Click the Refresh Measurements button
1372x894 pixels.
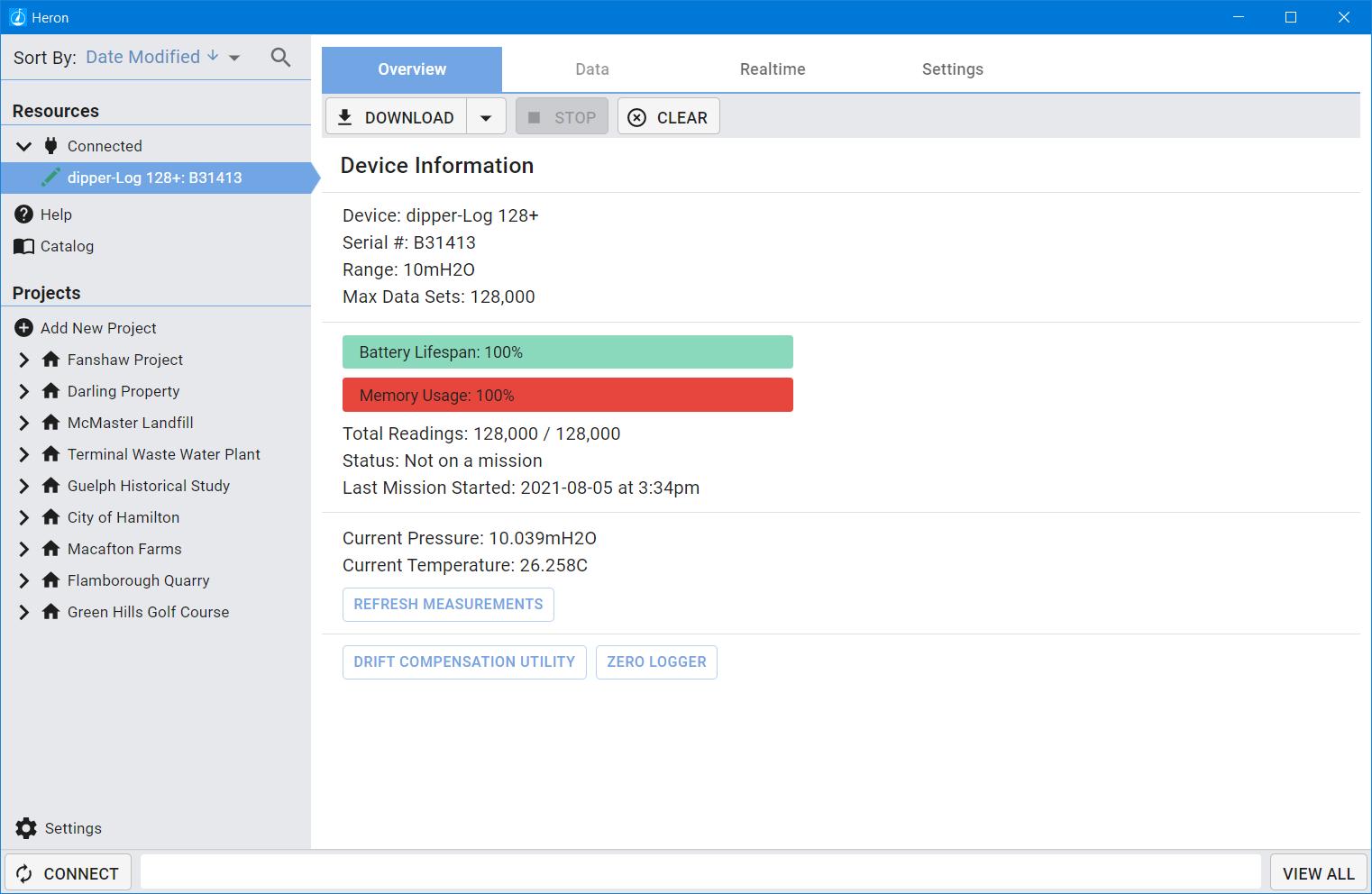coord(448,604)
